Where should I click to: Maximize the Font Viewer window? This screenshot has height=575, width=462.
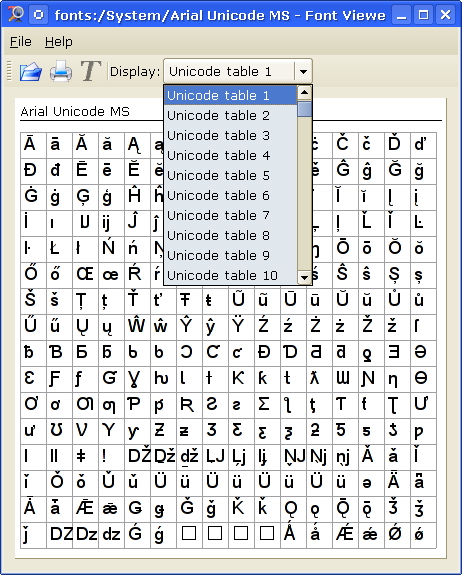click(x=424, y=15)
